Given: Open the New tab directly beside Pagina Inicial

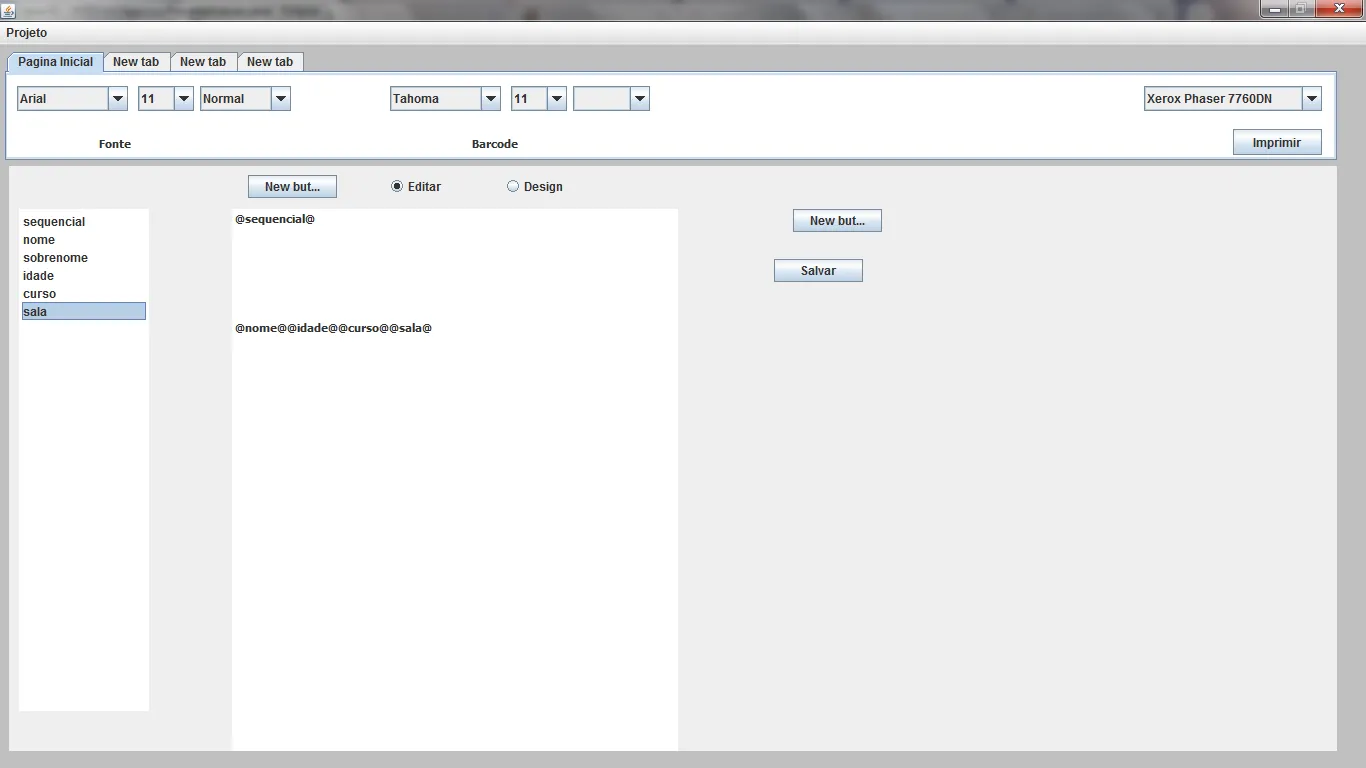Looking at the screenshot, I should click(x=136, y=62).
